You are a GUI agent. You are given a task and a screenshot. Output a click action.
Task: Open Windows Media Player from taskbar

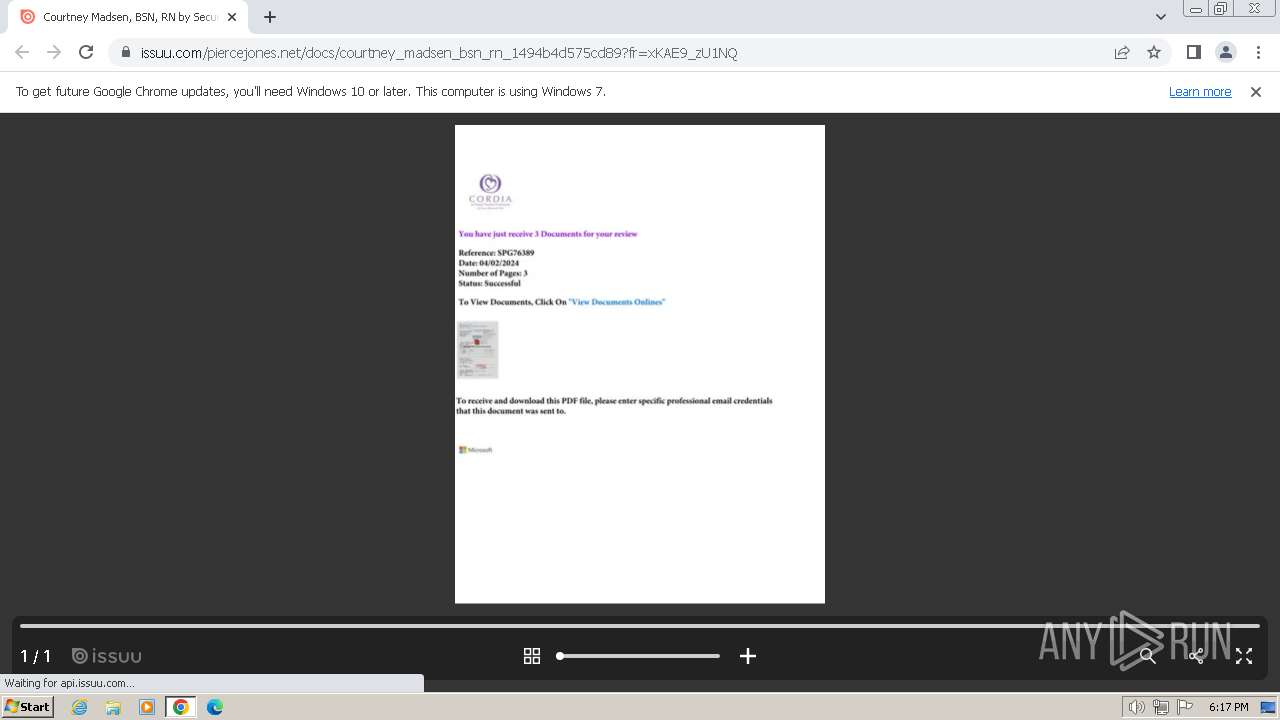click(x=147, y=707)
